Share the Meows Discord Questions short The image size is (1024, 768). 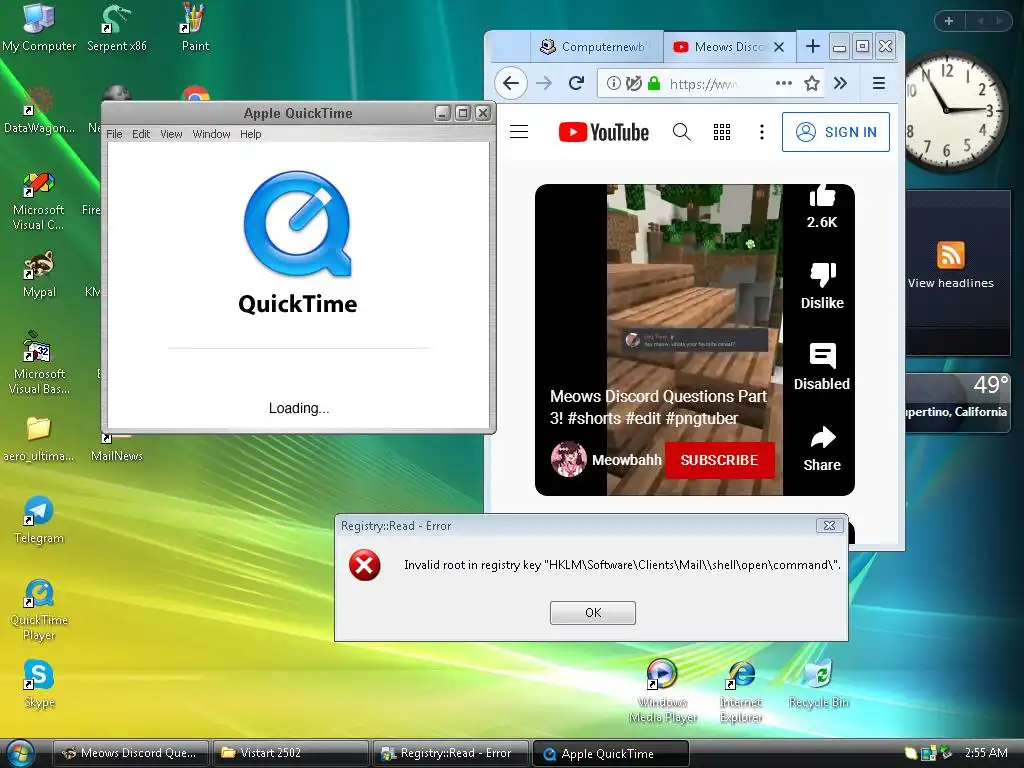point(822,438)
